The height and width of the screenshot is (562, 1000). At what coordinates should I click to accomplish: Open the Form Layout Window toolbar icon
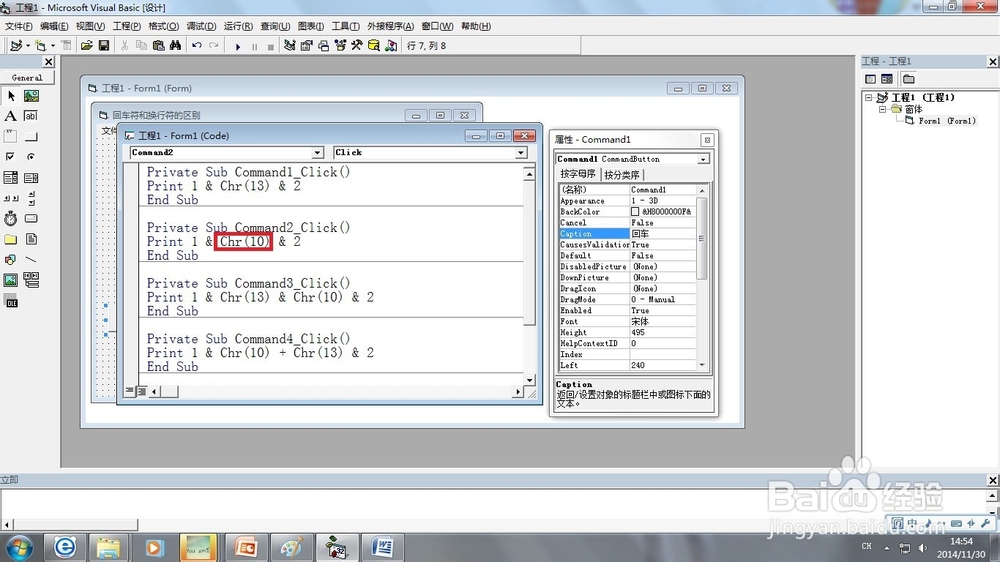click(x=323, y=46)
